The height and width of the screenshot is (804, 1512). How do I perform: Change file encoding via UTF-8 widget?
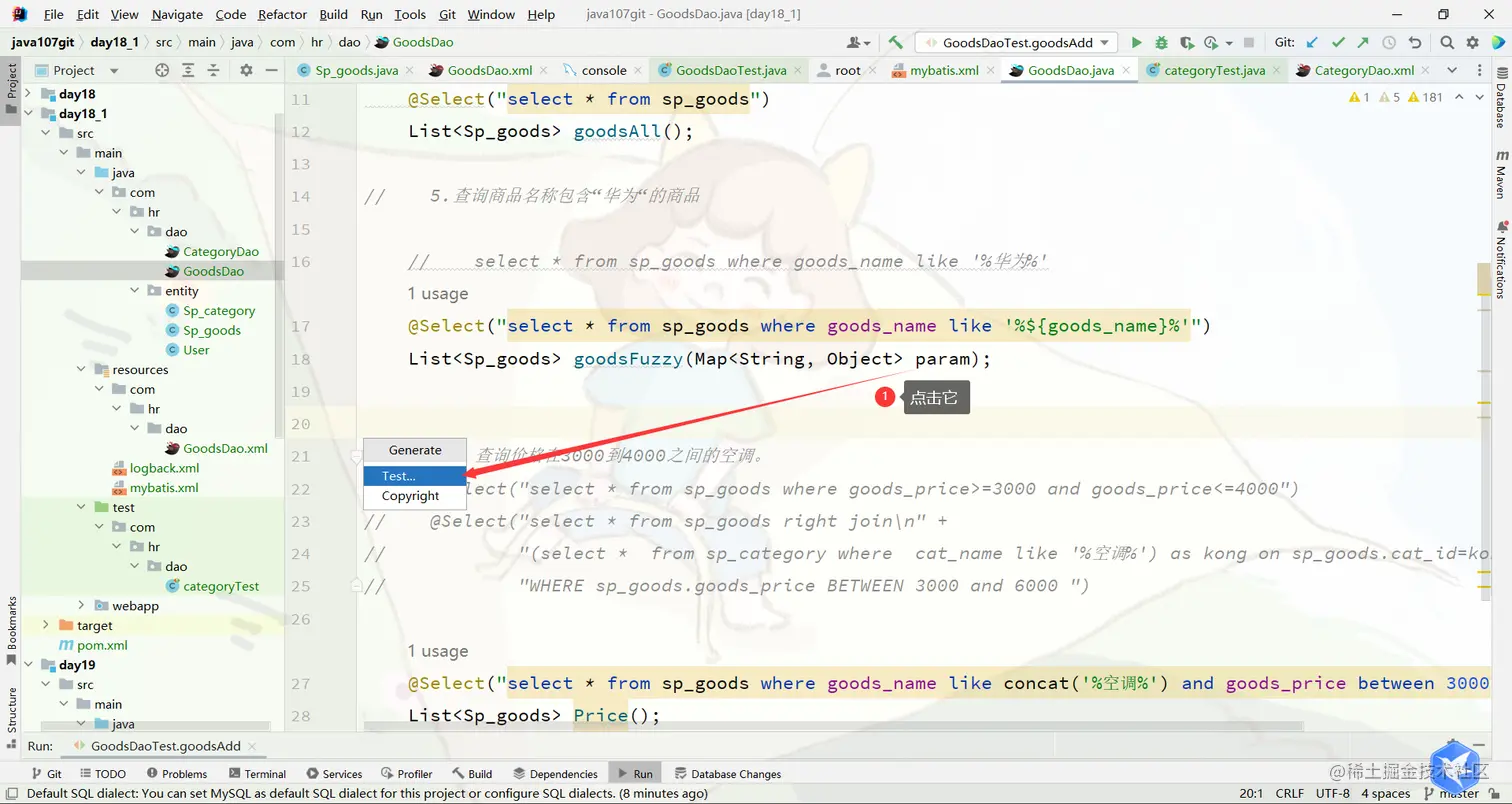coord(1332,793)
